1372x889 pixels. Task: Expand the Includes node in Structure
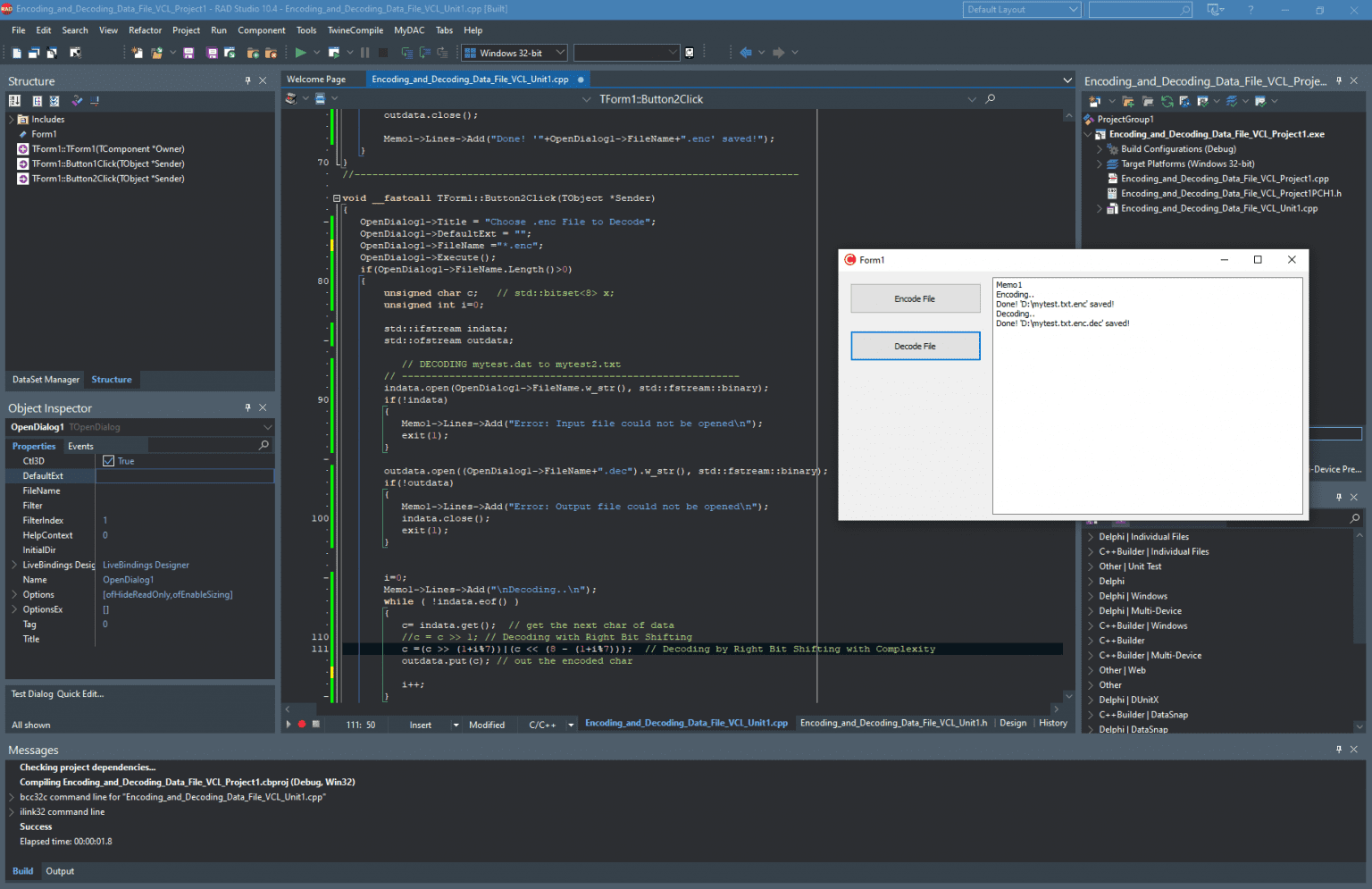(12, 120)
